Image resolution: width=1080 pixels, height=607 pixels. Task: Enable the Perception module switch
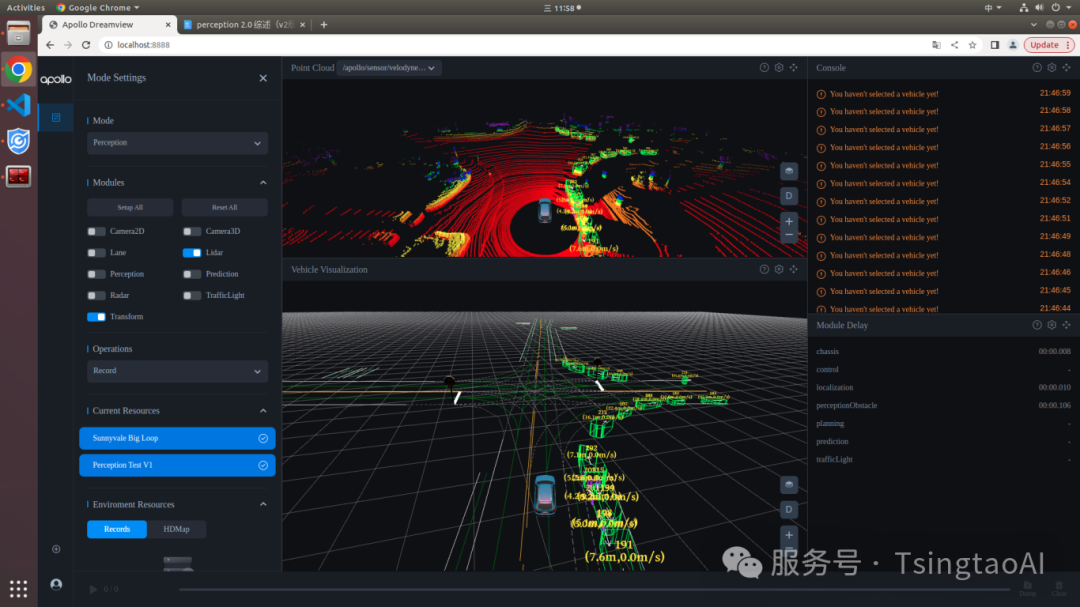coord(96,274)
